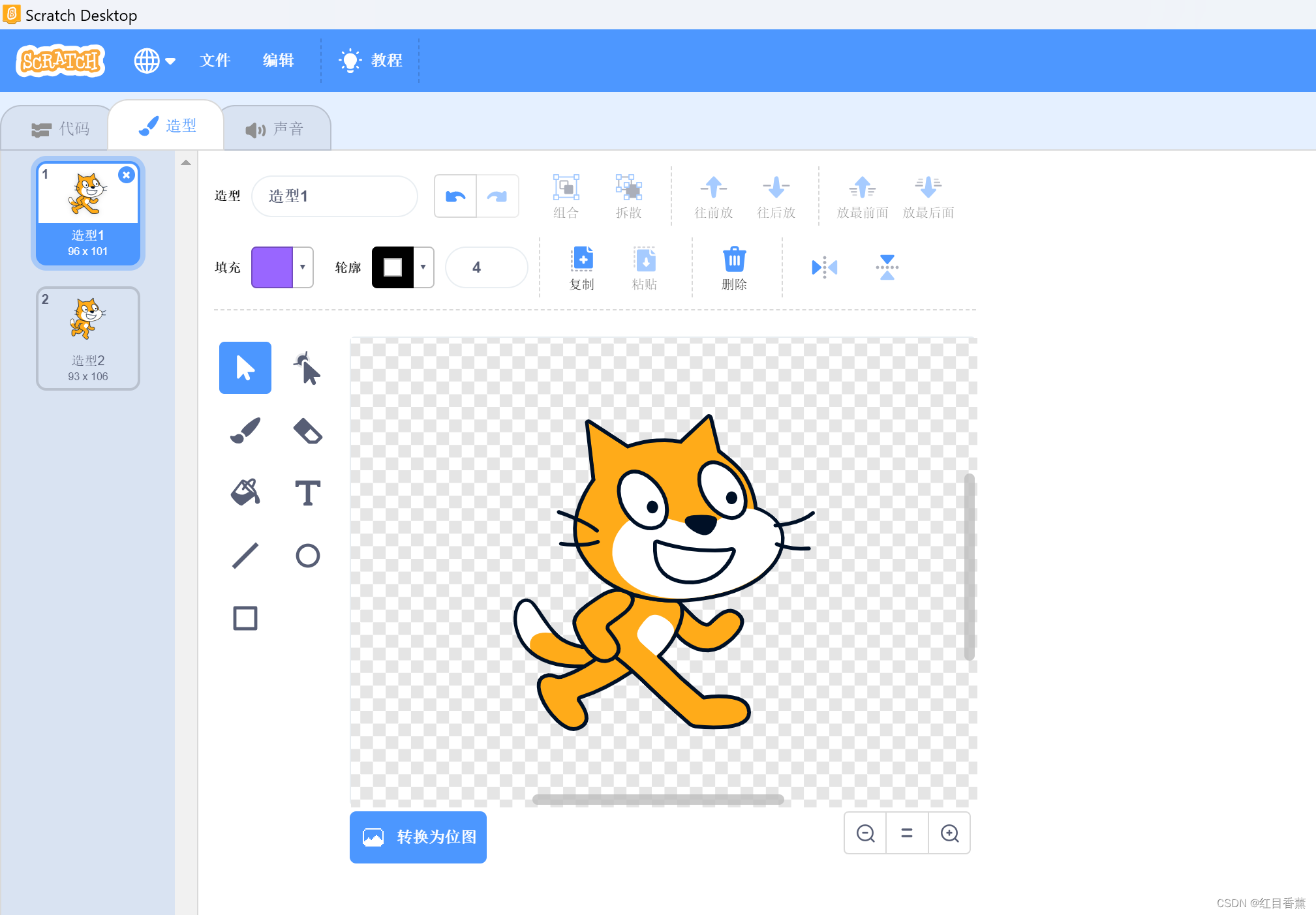Open the 文件 menu
The height and width of the screenshot is (915, 1316).
215,61
